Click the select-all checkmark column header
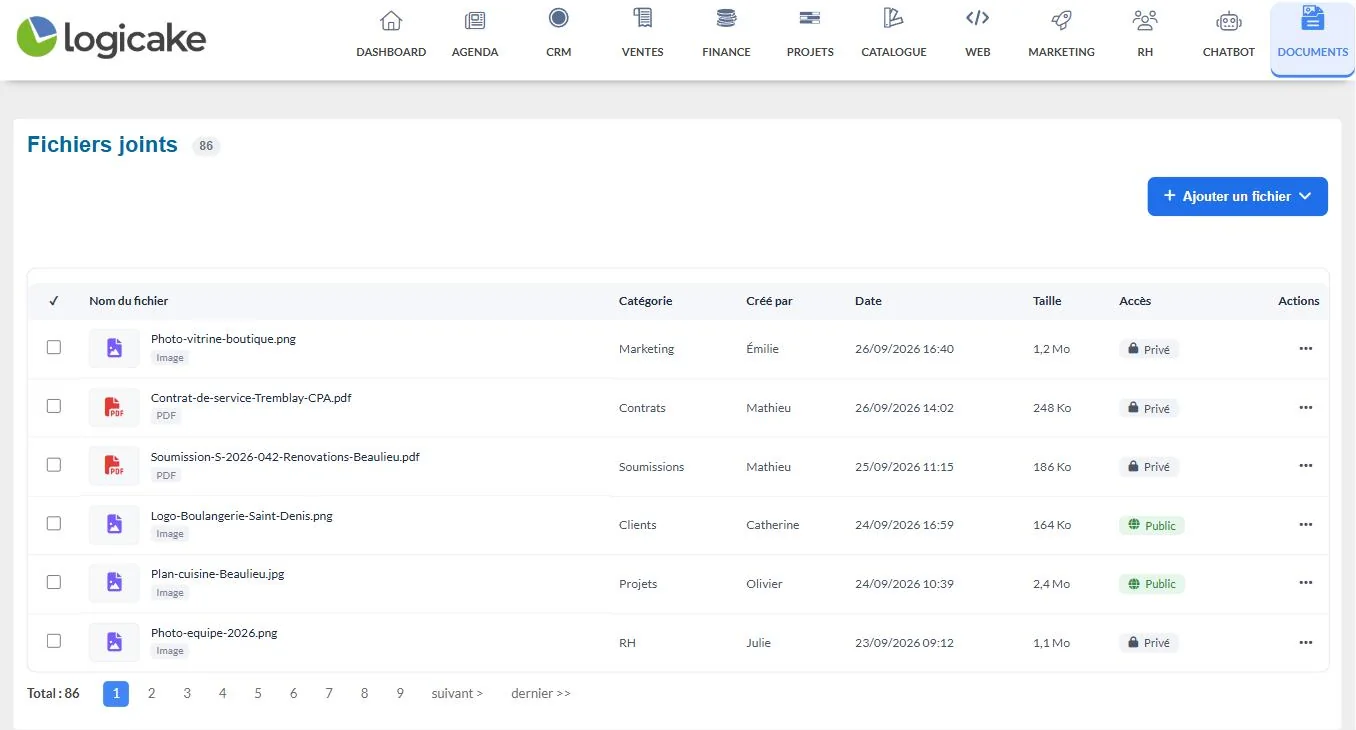1356x730 pixels. (x=54, y=301)
